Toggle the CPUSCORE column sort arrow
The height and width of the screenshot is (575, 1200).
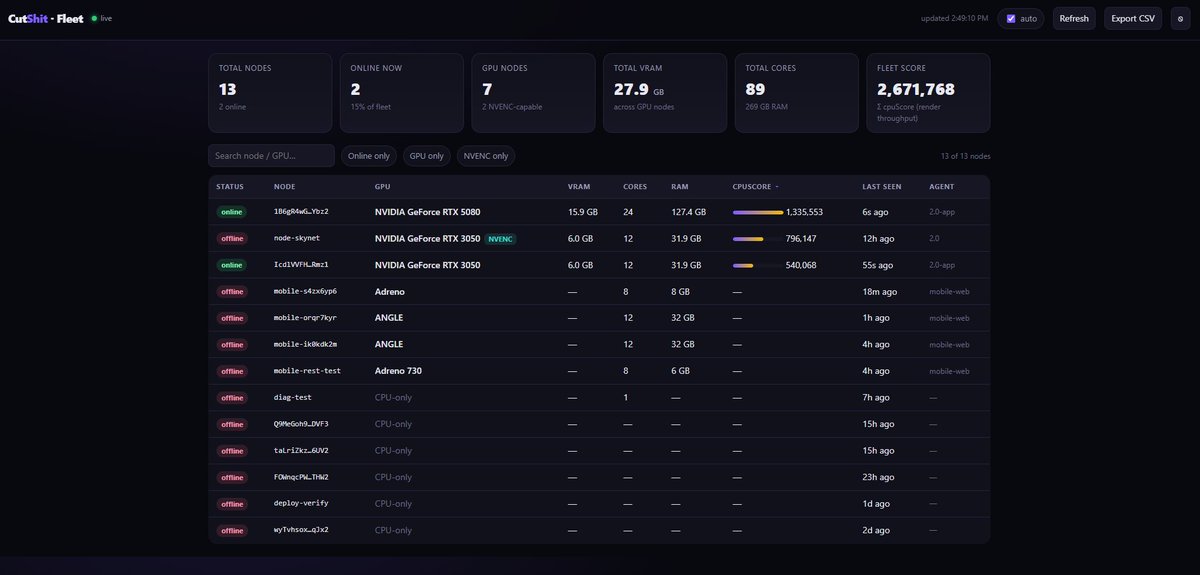(x=777, y=187)
